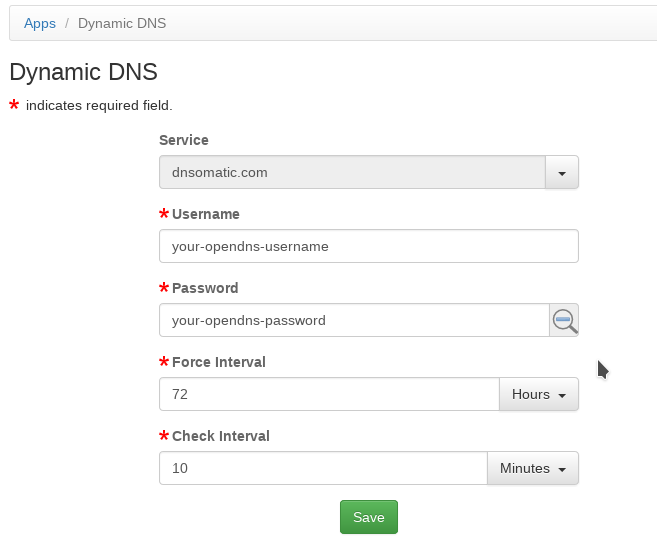657x550 pixels.
Task: Expand the Minutes unit dropdown for Check Interval
Action: 533,468
